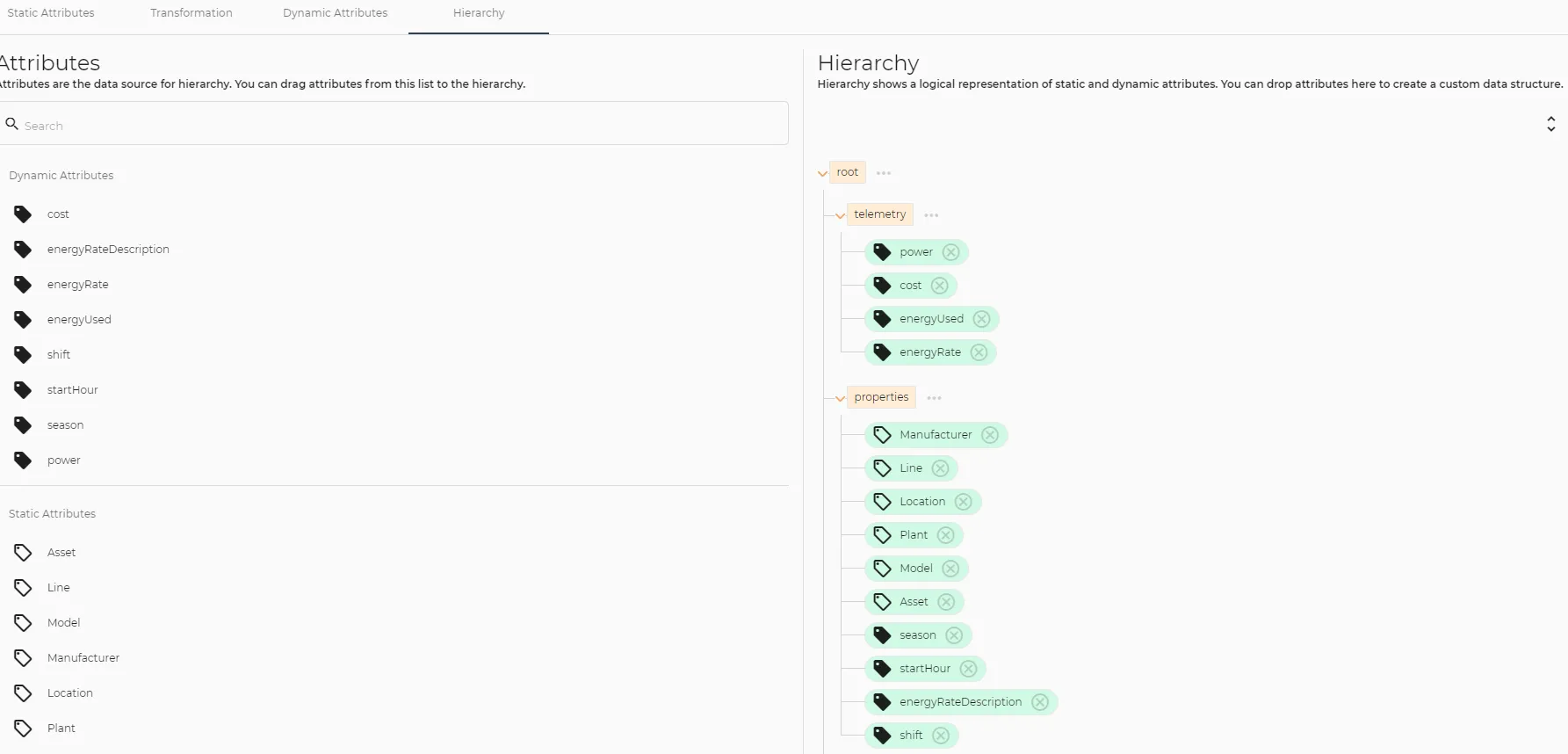Select the Hierarchy tab
Viewport: 1568px width, 754px height.
479,13
